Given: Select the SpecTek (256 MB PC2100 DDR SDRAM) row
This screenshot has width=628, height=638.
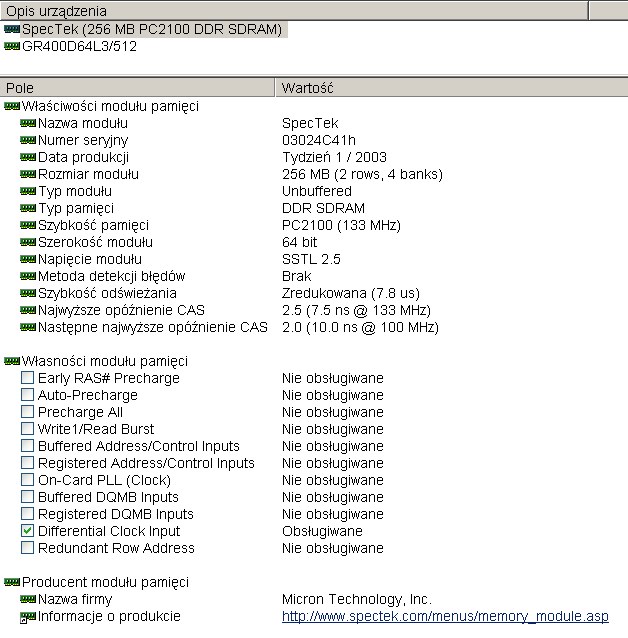Looking at the screenshot, I should coord(152,29).
